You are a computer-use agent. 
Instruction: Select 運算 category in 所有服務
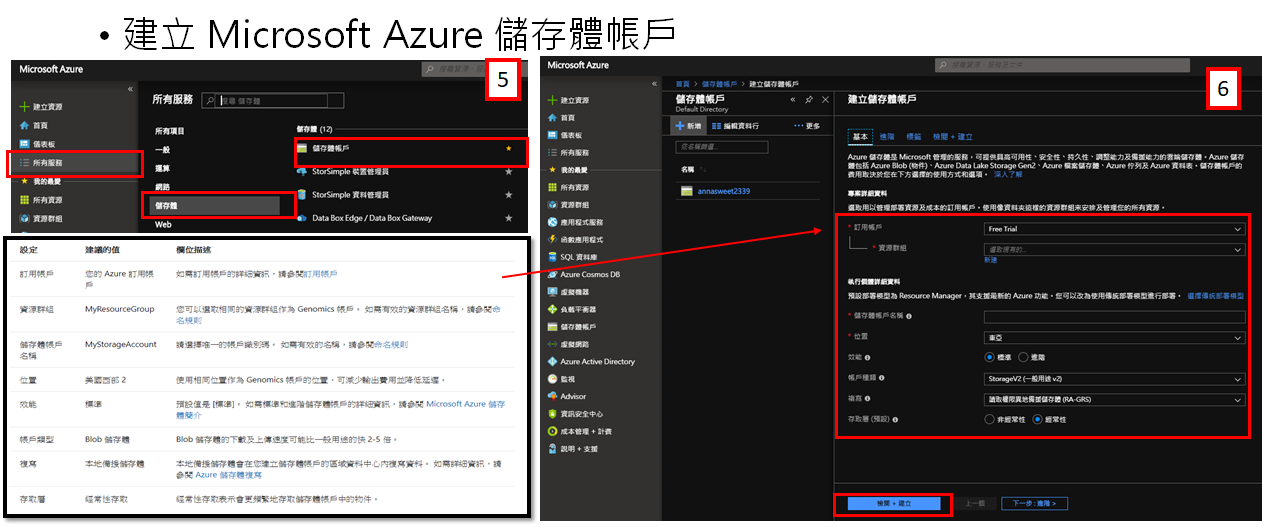162,168
